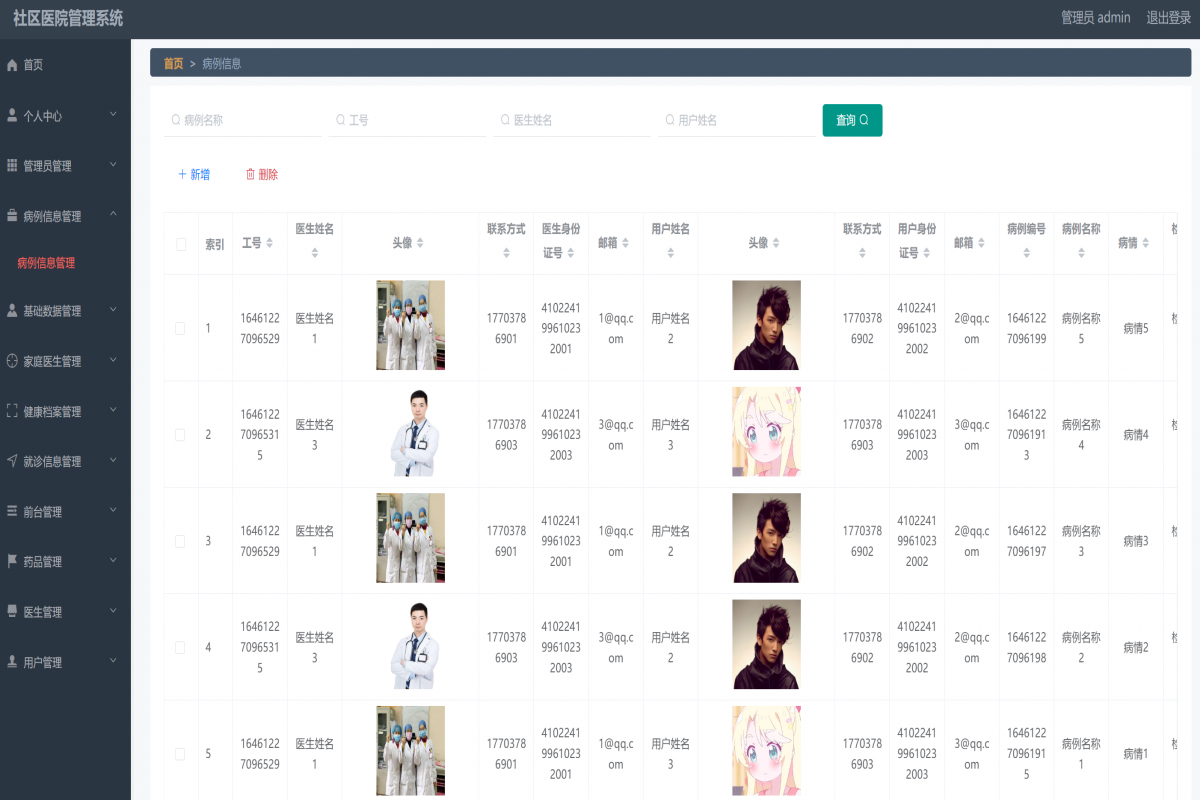The width and height of the screenshot is (1200, 800).
Task: Click the flag icon next to 药品管理
Action: [x=14, y=561]
